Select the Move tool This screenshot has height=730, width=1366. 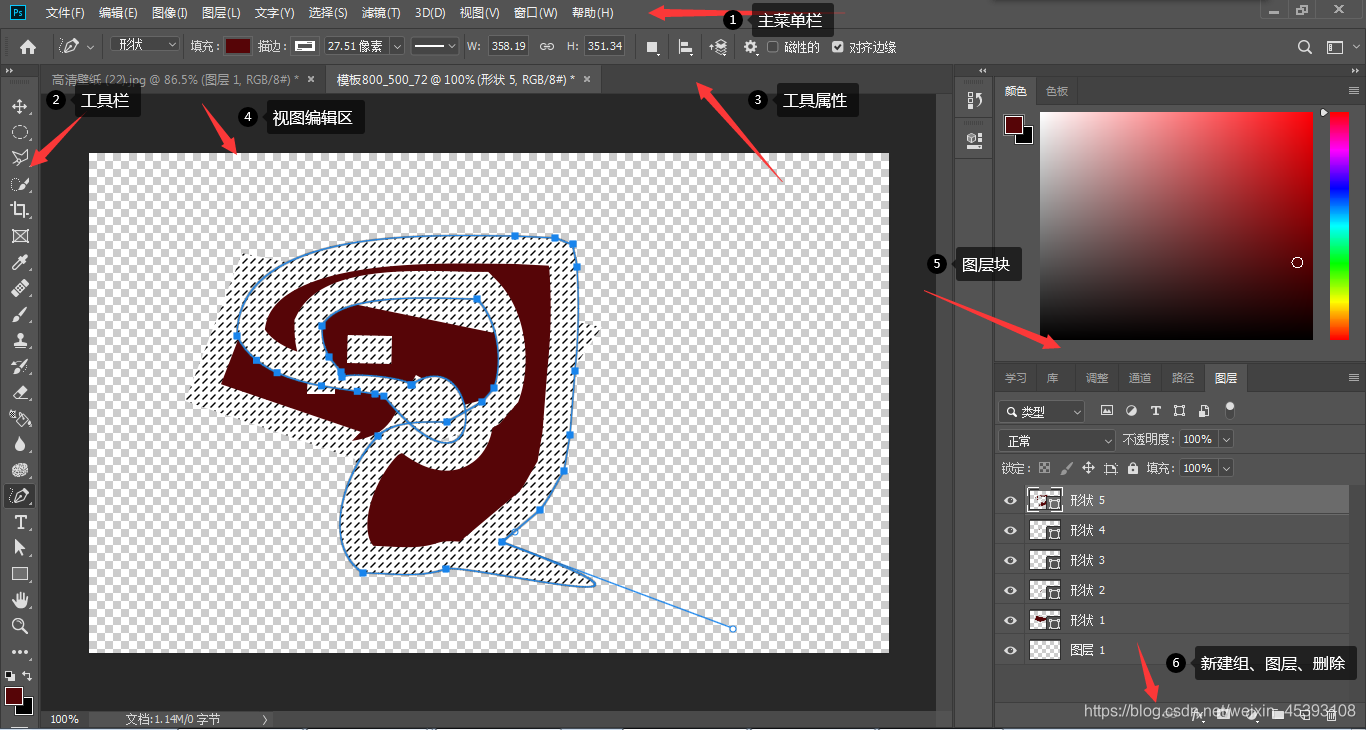[x=19, y=106]
